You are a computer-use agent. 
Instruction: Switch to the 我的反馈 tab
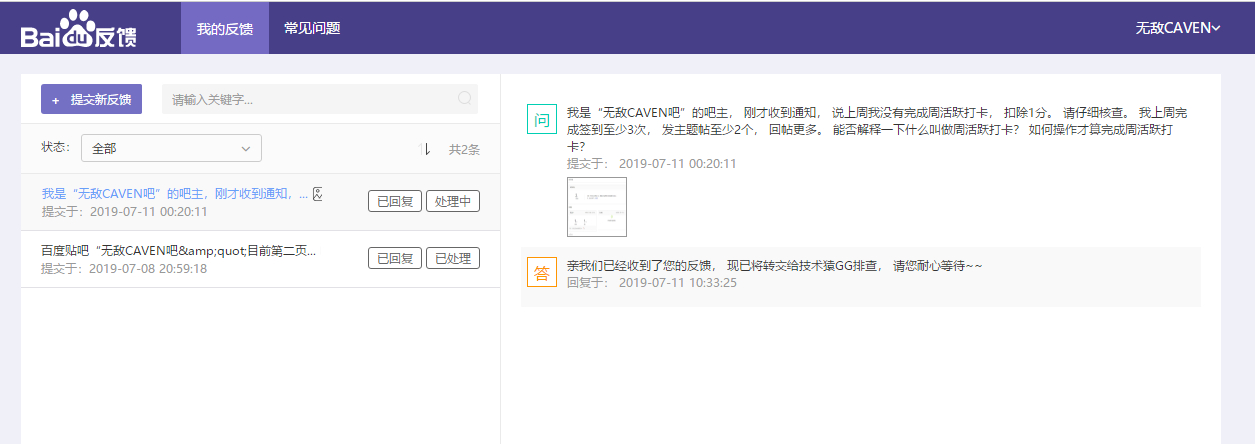pos(225,28)
